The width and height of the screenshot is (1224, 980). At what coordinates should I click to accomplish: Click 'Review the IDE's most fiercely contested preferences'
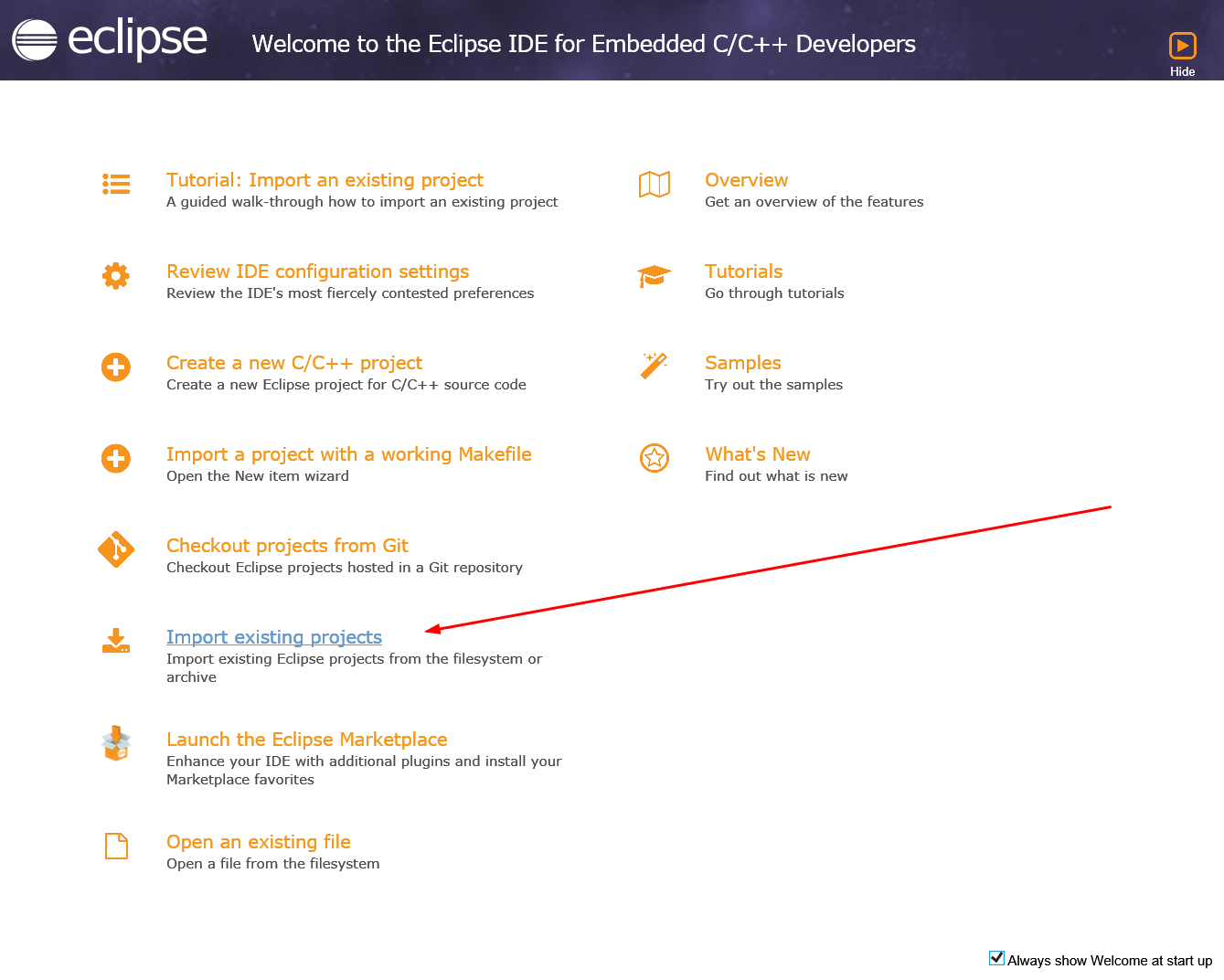[350, 293]
